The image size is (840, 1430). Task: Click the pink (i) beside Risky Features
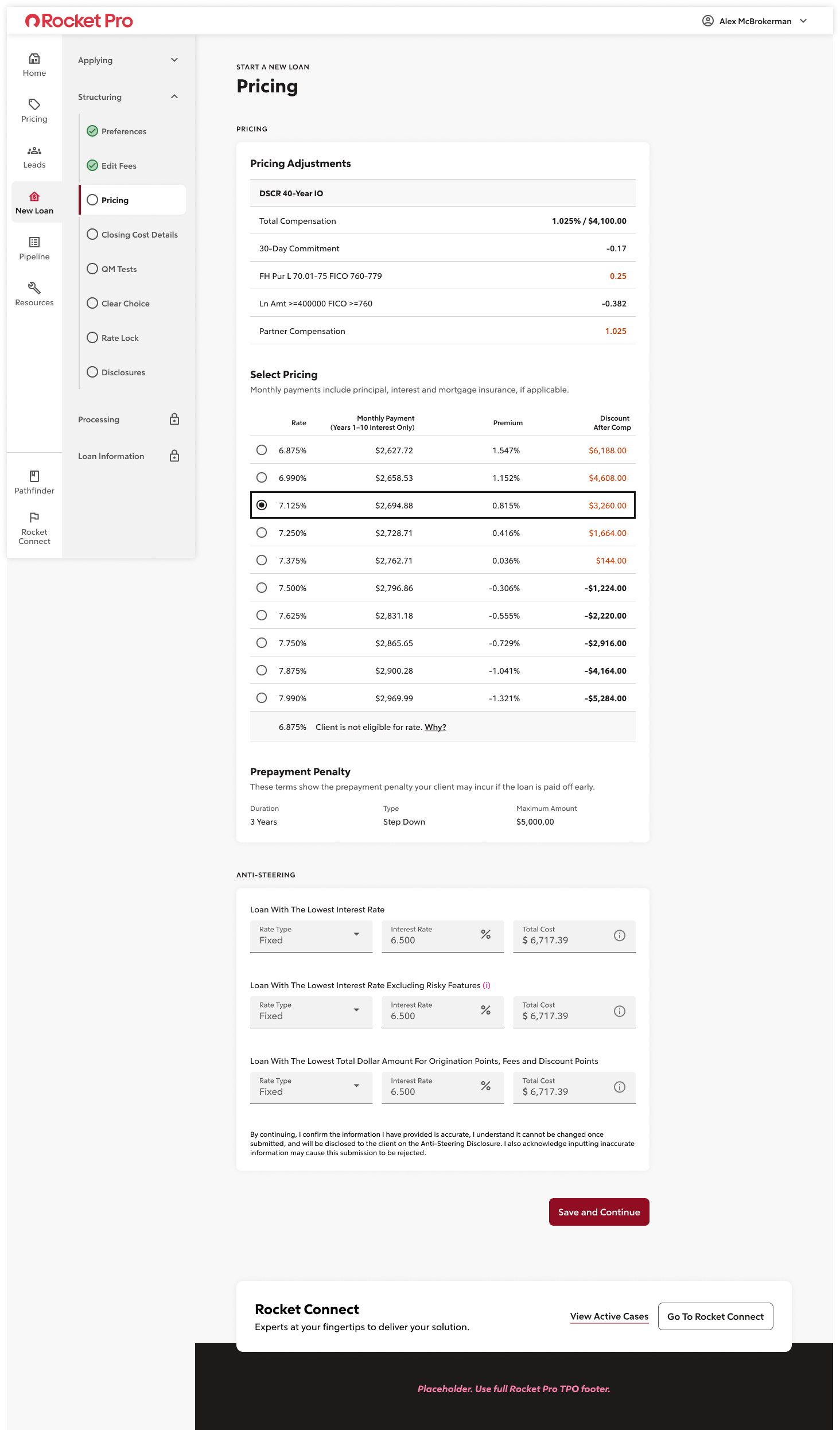point(487,986)
